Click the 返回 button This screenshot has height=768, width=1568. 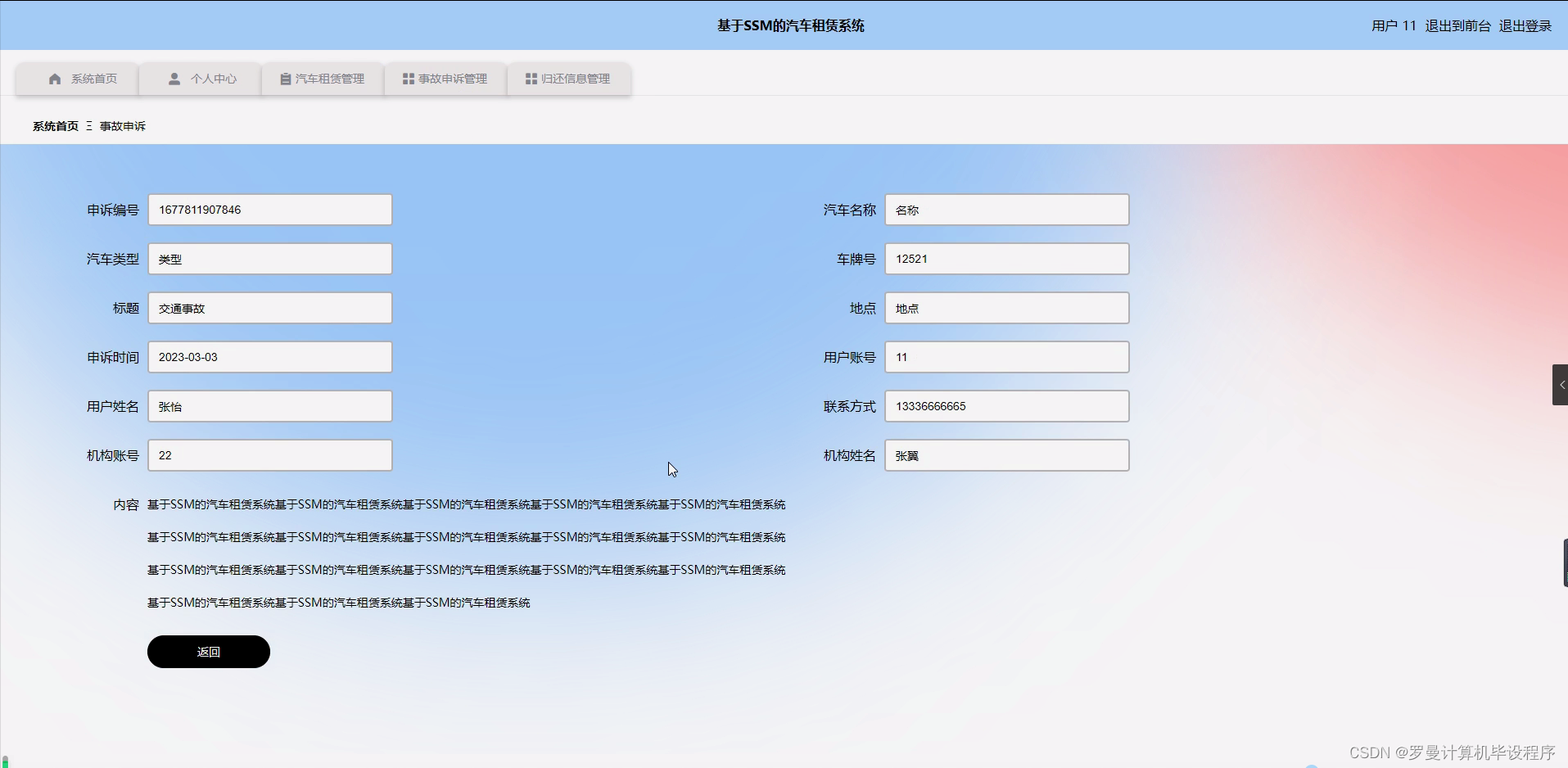pos(208,651)
